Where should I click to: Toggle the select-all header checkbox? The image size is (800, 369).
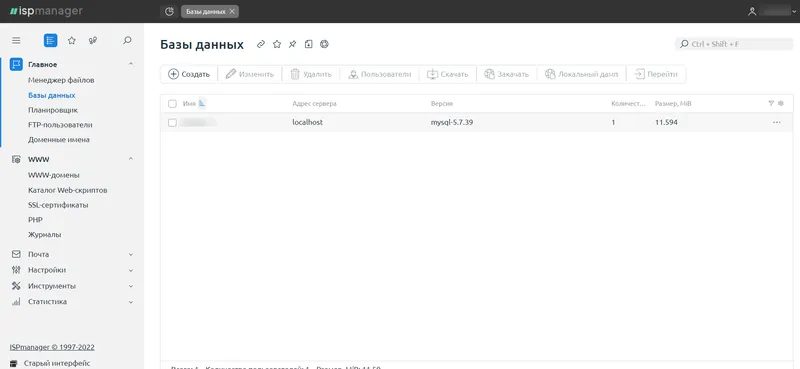[172, 104]
